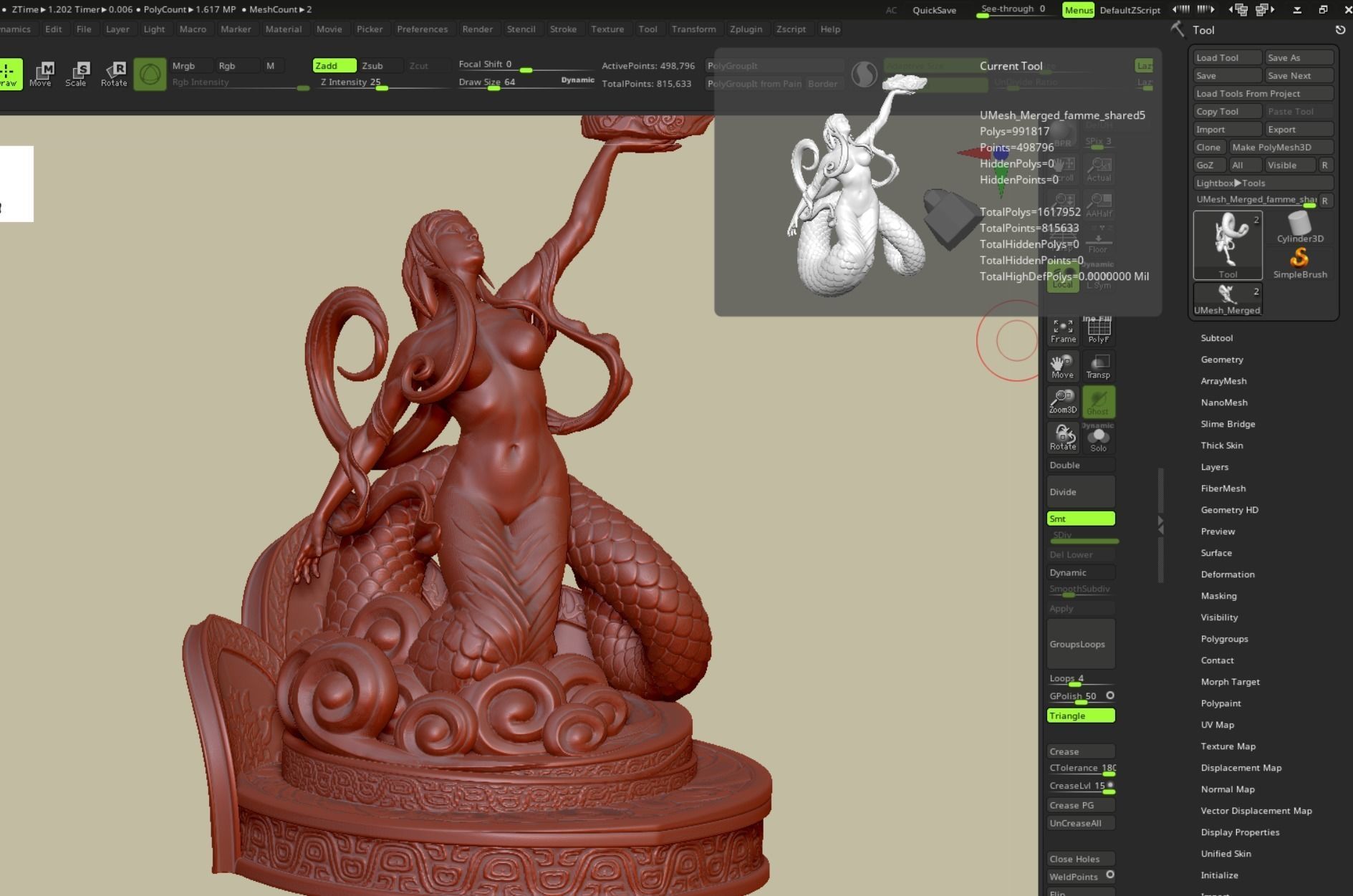This screenshot has width=1353, height=896.
Task: Expand Display Properties section
Action: 1240,832
